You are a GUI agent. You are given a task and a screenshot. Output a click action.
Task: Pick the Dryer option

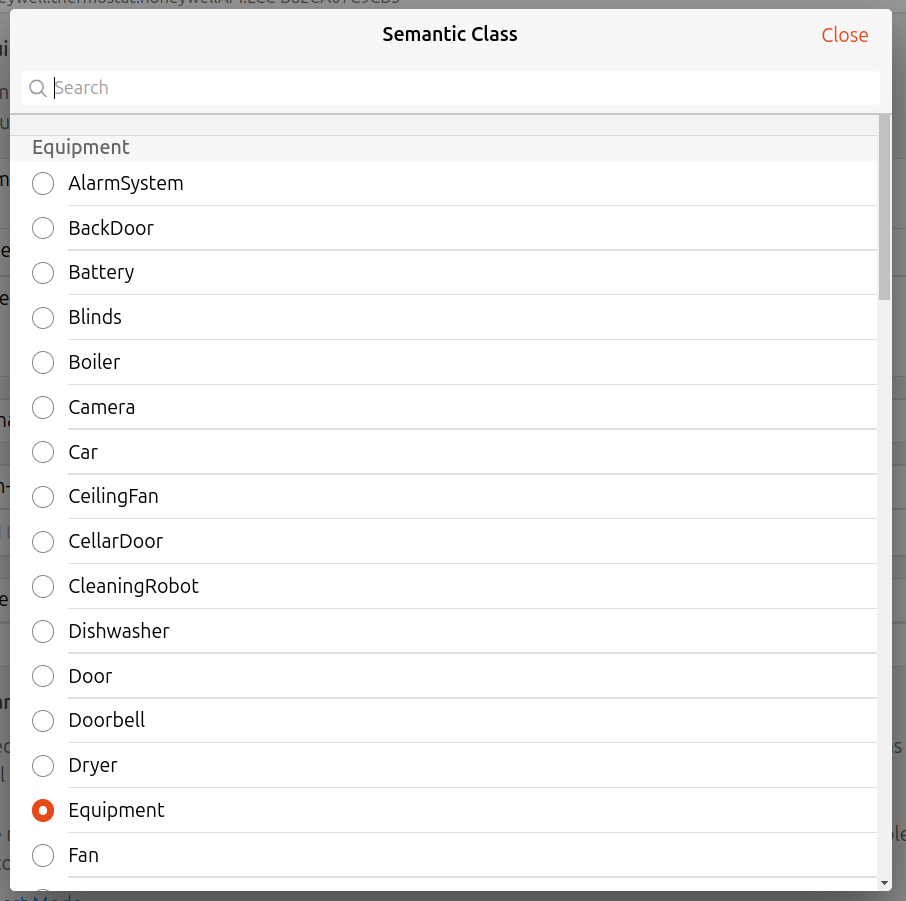click(43, 765)
